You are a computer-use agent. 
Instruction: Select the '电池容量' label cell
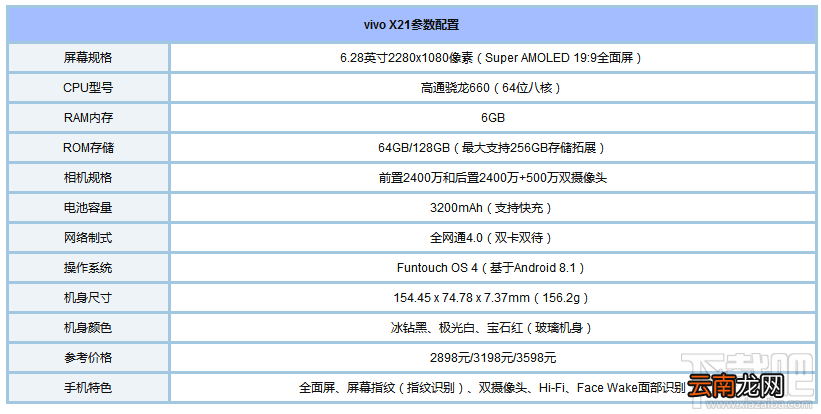click(88, 208)
